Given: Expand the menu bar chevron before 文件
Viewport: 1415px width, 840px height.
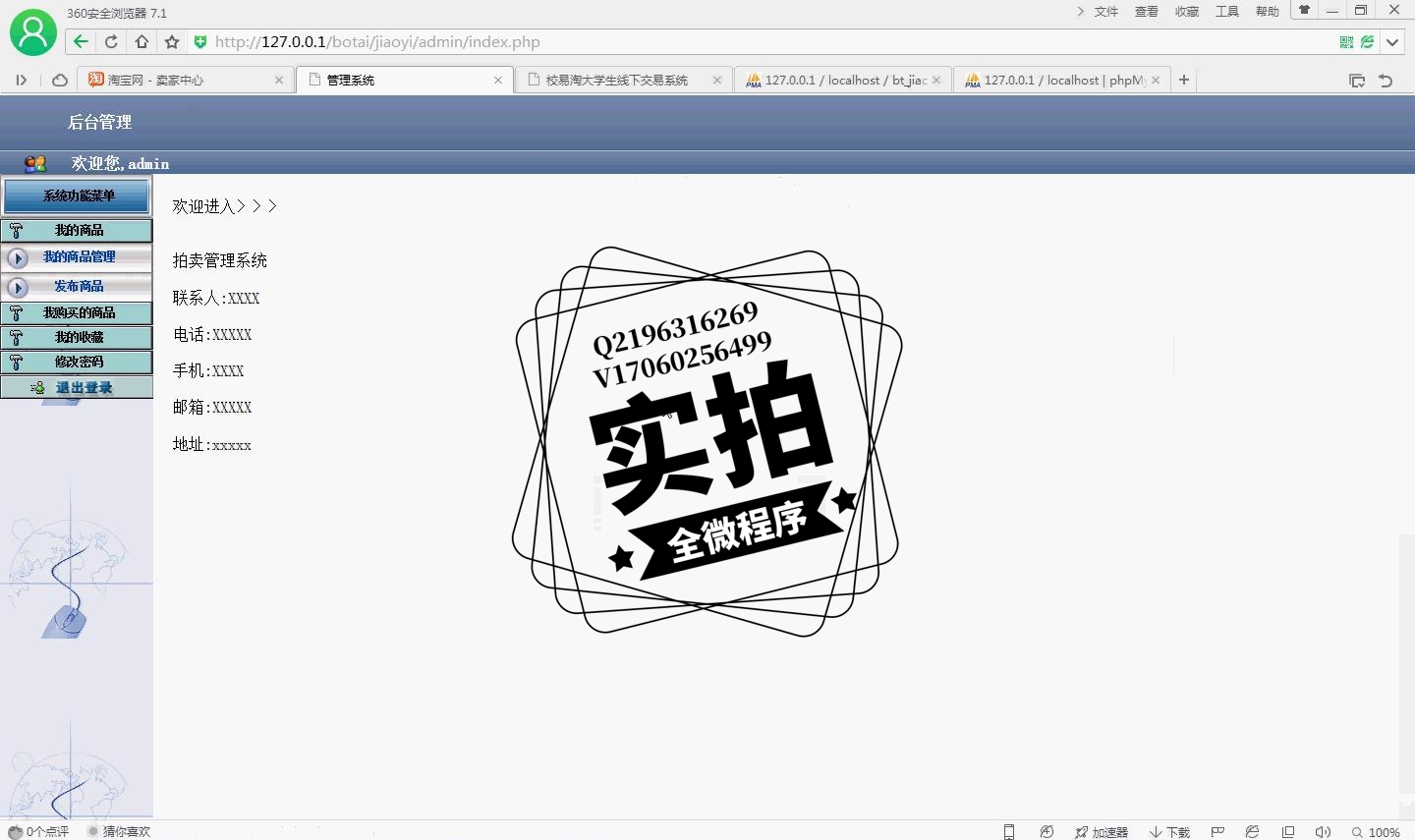Looking at the screenshot, I should point(1080,12).
